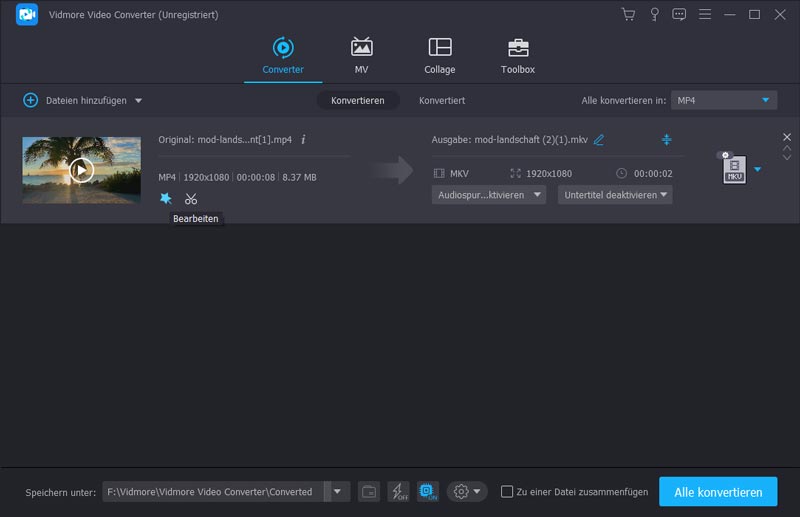The height and width of the screenshot is (517, 800).
Task: Open the scissors cut tool
Action: click(x=191, y=198)
